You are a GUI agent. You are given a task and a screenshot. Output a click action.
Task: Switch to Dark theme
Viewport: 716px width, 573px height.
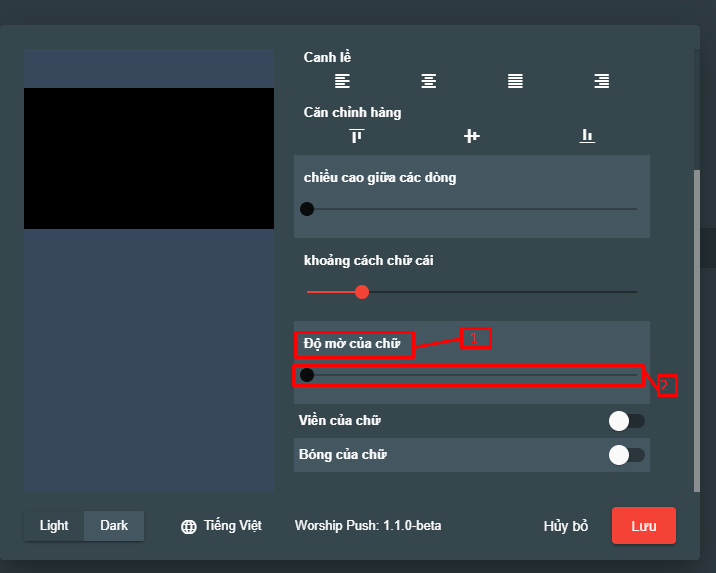tap(114, 526)
